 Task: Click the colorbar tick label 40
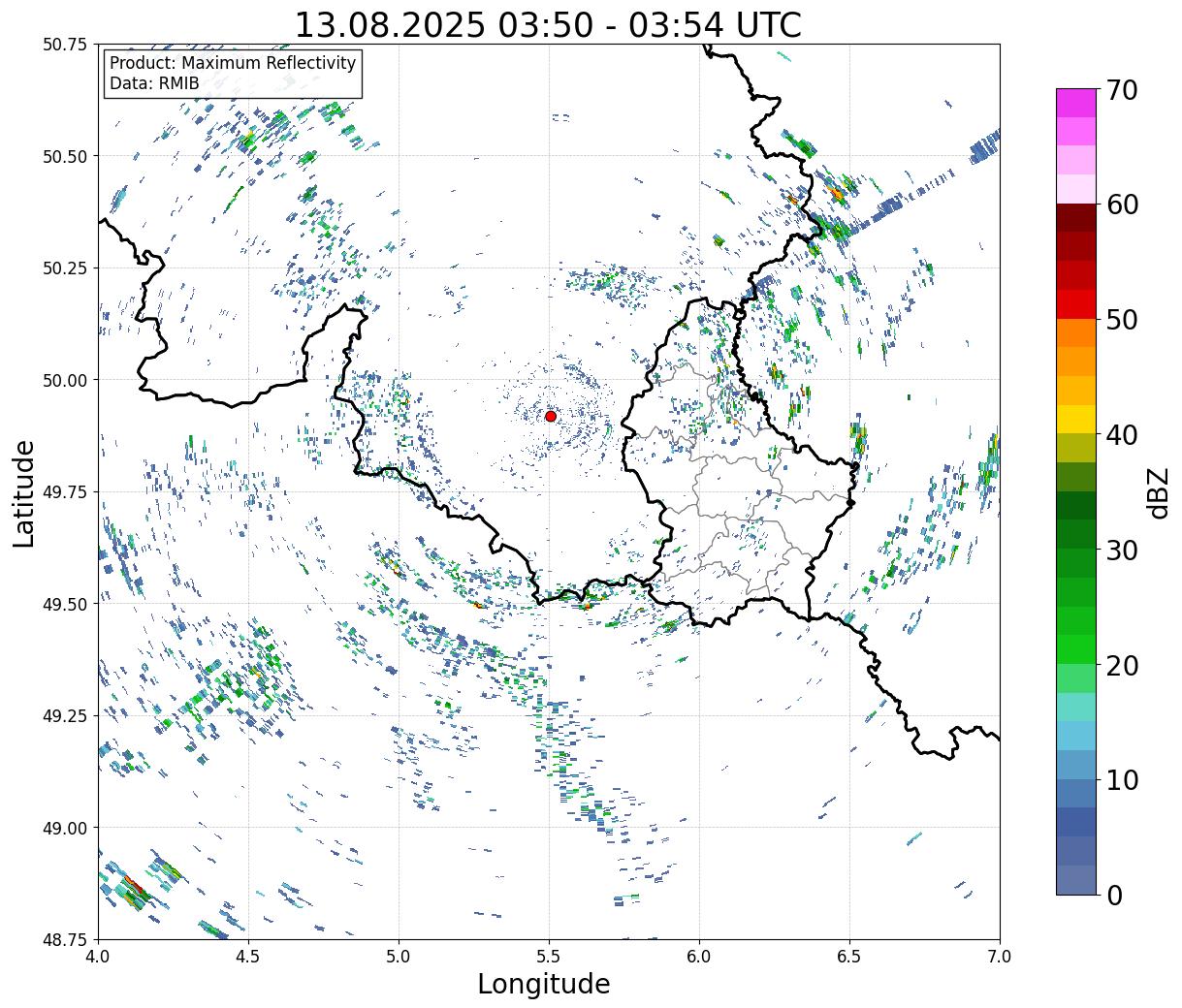tap(1121, 435)
